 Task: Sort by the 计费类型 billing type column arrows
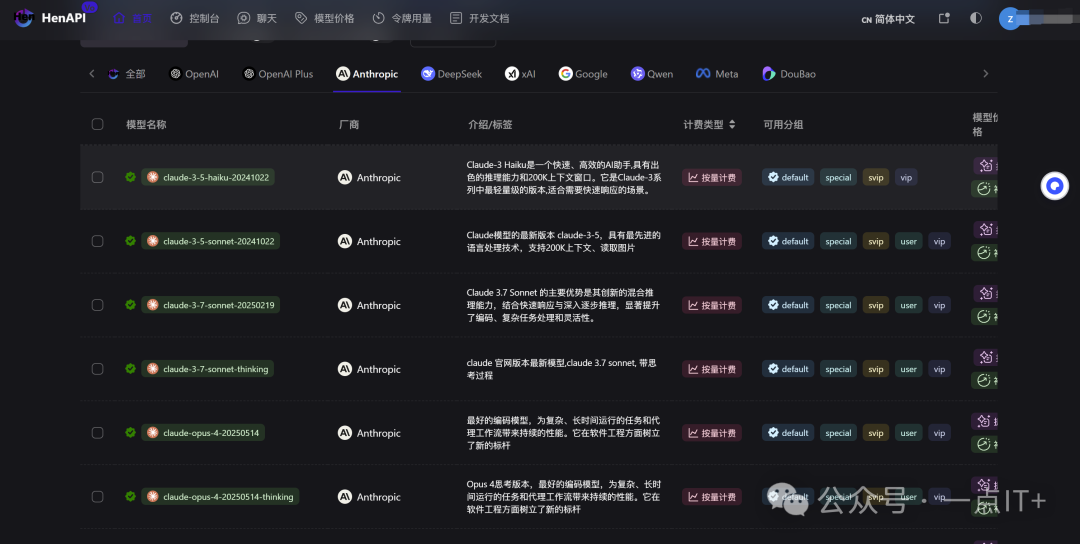(x=732, y=124)
